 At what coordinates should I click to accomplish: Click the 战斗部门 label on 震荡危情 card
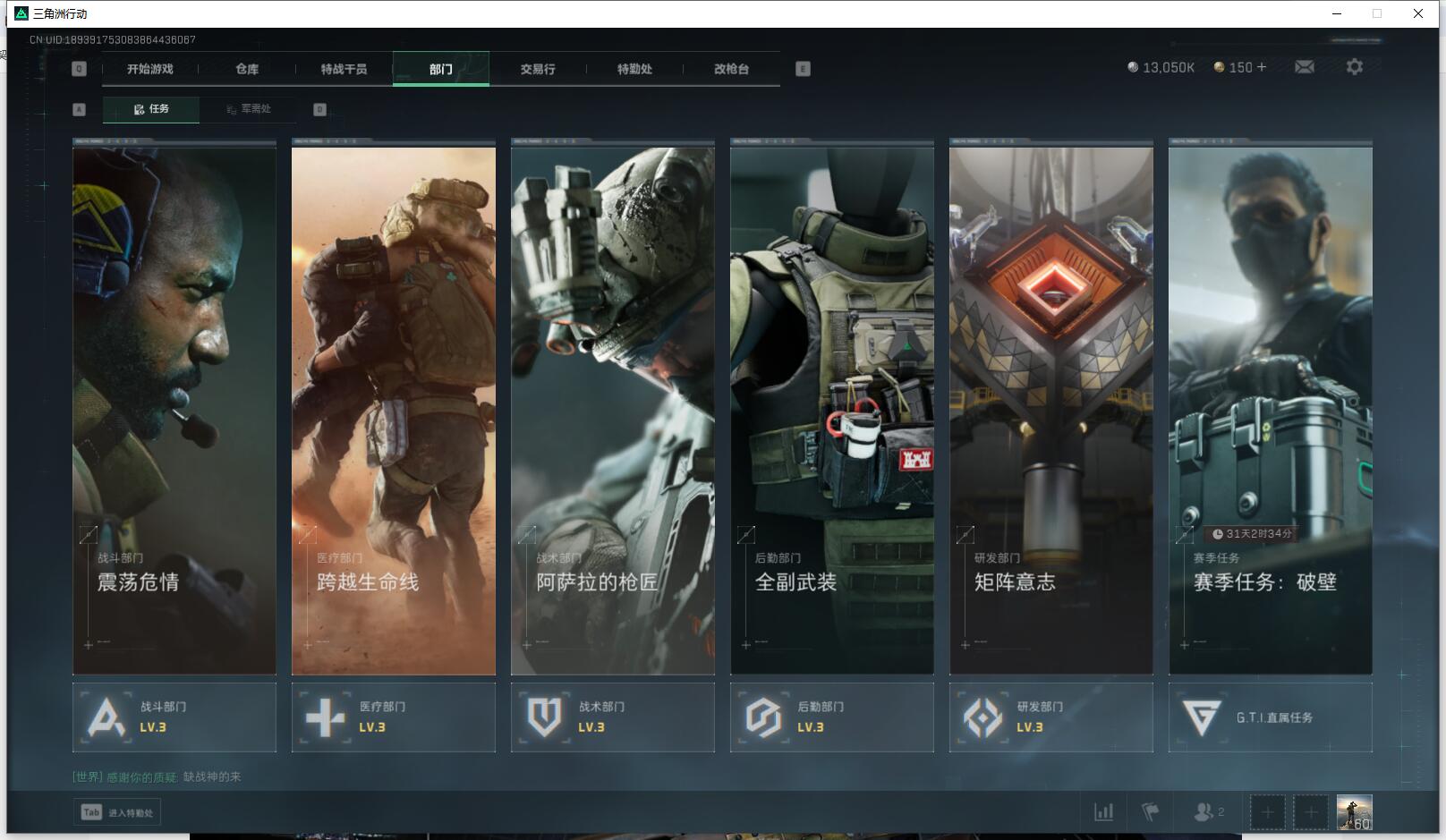[120, 557]
